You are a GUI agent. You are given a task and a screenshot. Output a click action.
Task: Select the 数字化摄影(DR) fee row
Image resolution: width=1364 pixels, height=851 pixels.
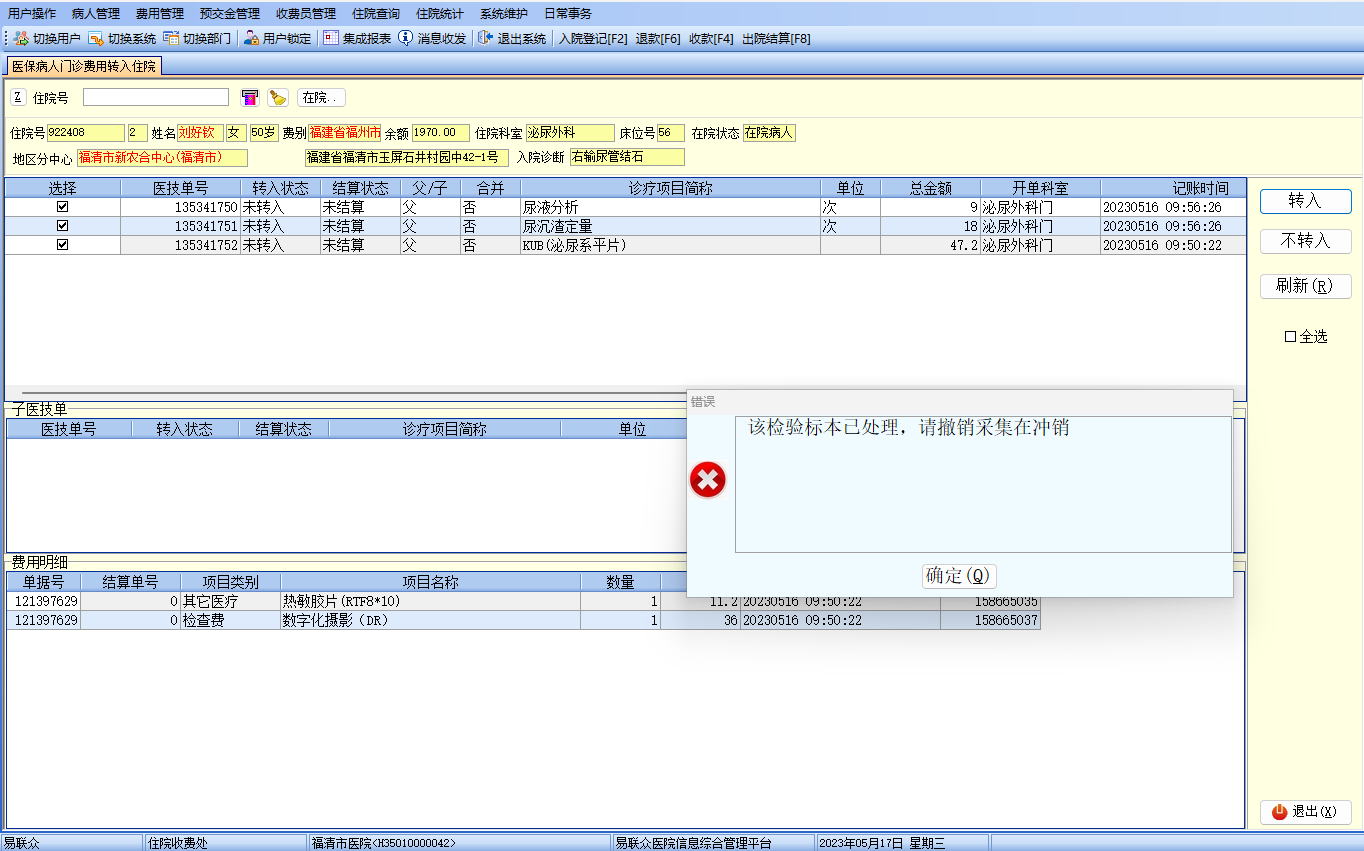pyautogui.click(x=523, y=620)
